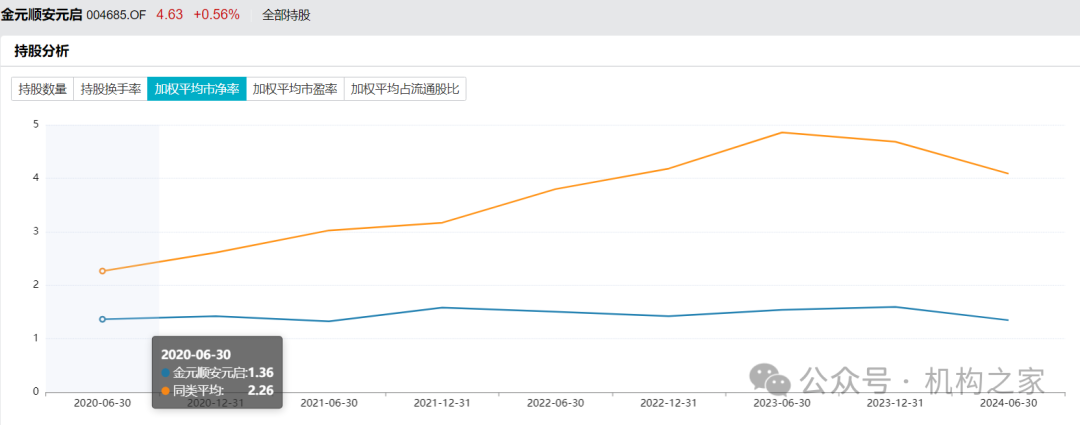
Task: Click the fund name 金元顺安元启
Action: click(x=42, y=15)
